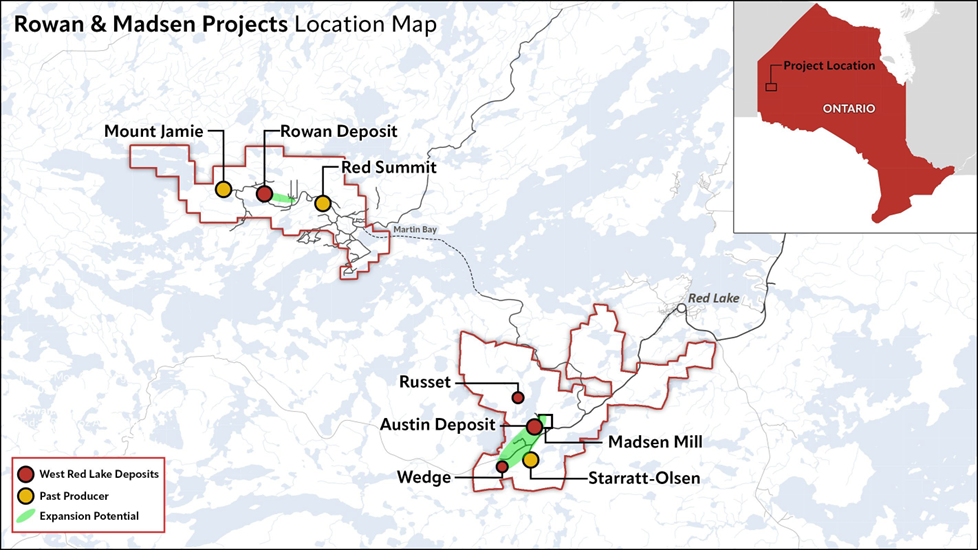Select the Red Summit yellow marker

pyautogui.click(x=322, y=203)
